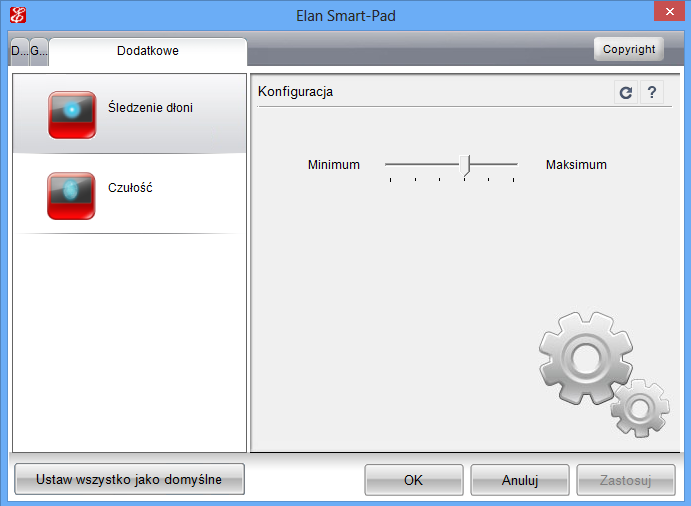This screenshot has height=506, width=691.
Task: Click the Czułość fingerprint icon
Action: (71, 196)
